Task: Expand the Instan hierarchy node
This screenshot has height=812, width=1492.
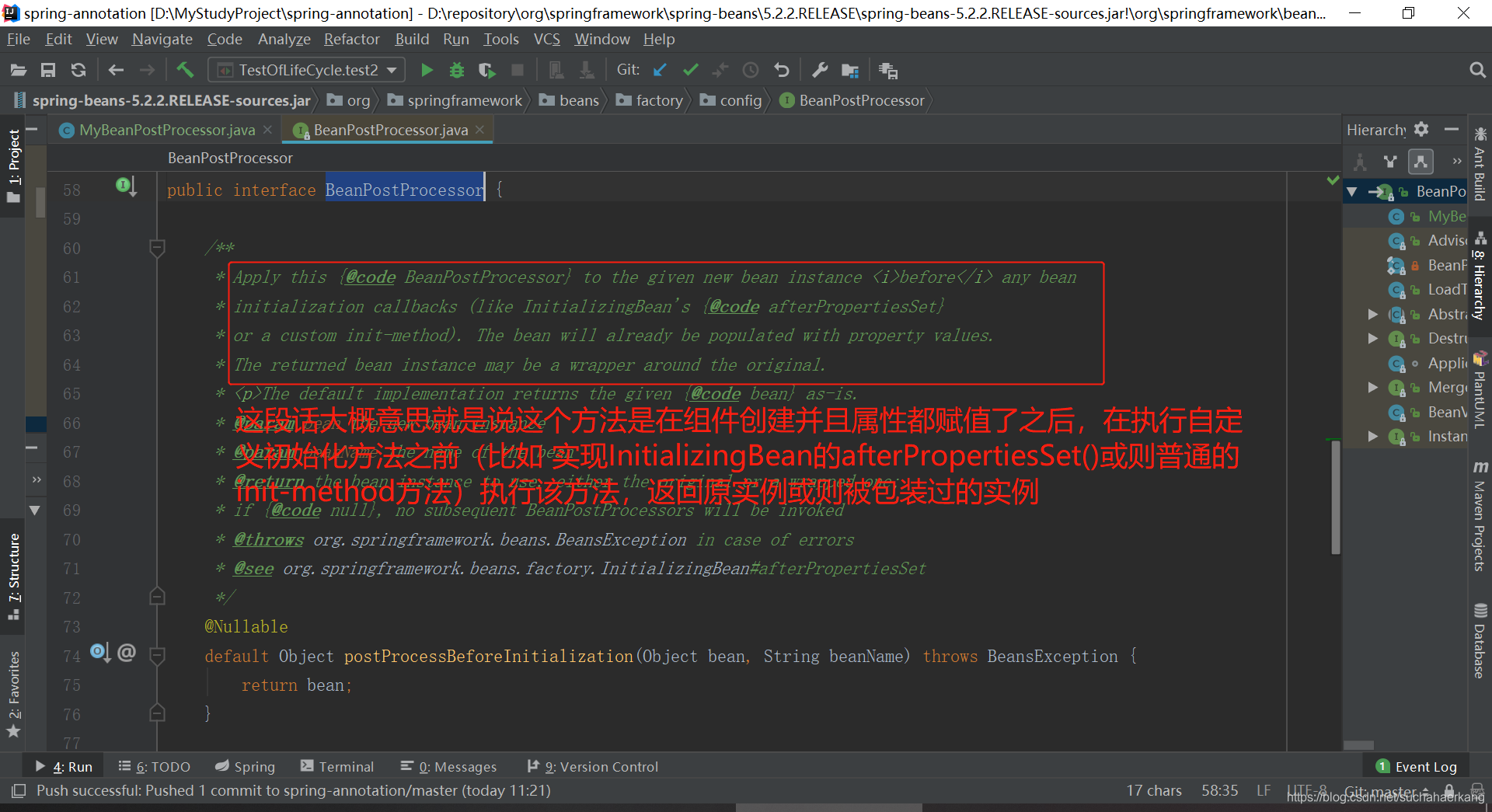Action: point(1373,436)
